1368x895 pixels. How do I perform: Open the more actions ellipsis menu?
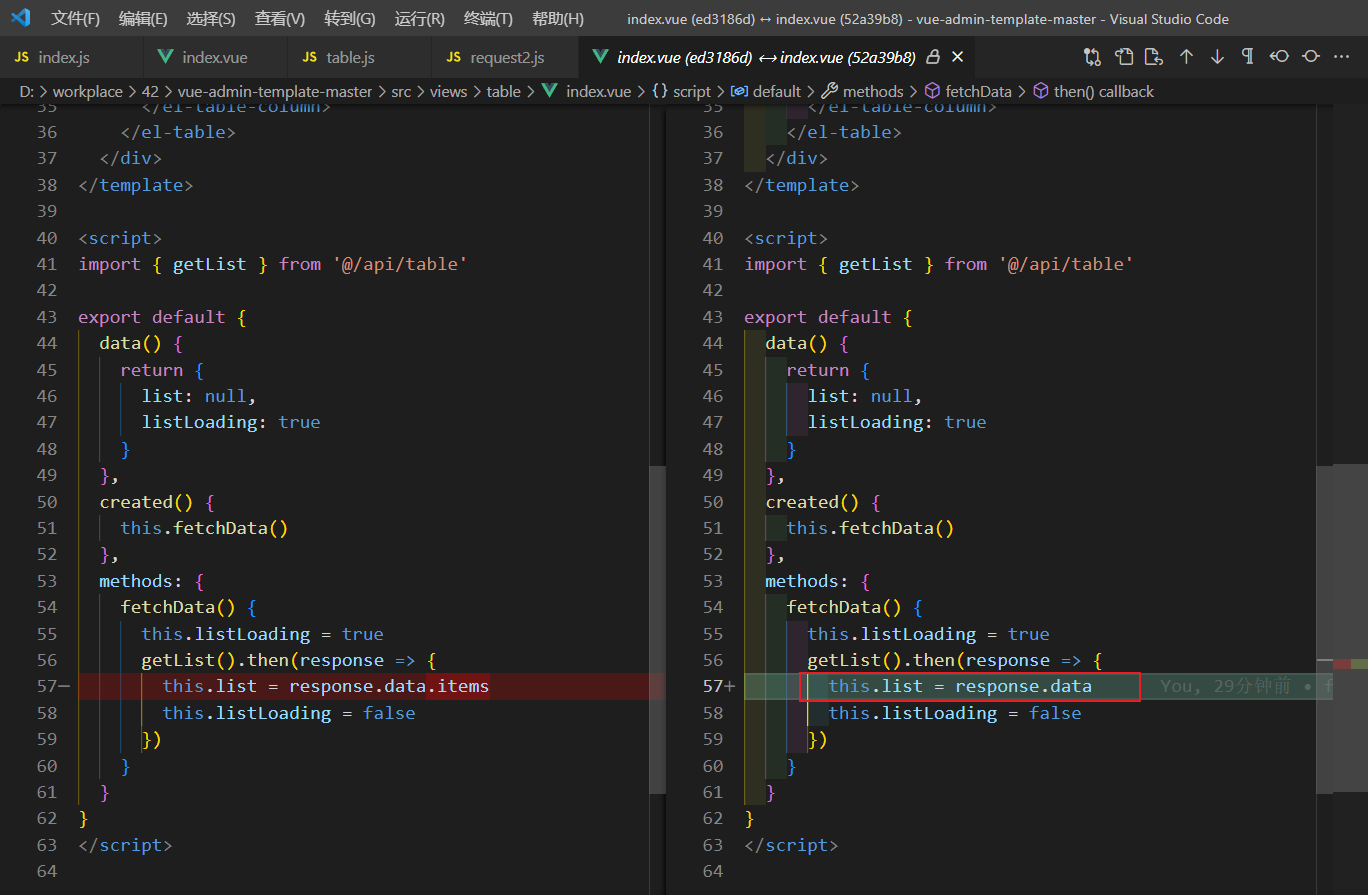[x=1342, y=57]
